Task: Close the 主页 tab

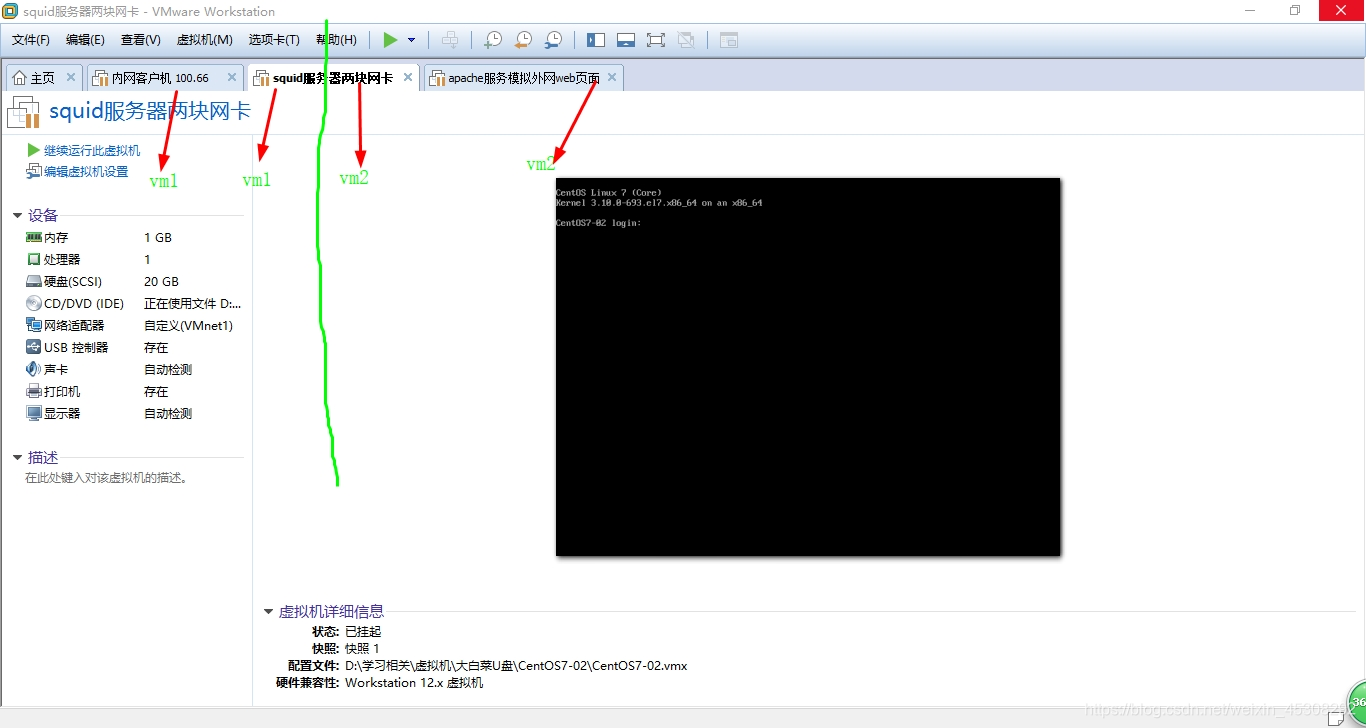Action: pyautogui.click(x=71, y=77)
